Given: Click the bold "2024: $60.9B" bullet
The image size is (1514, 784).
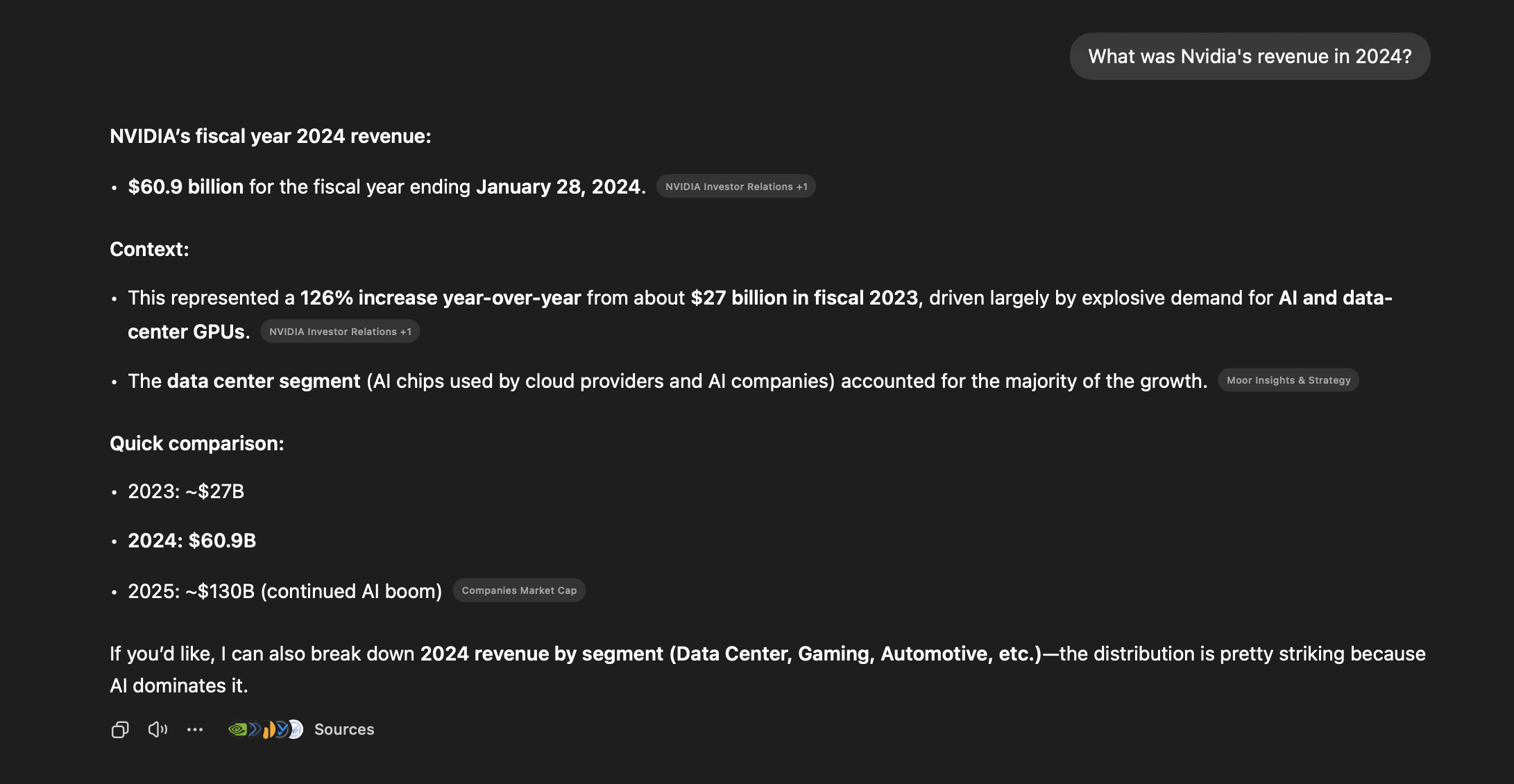Looking at the screenshot, I should 192,540.
